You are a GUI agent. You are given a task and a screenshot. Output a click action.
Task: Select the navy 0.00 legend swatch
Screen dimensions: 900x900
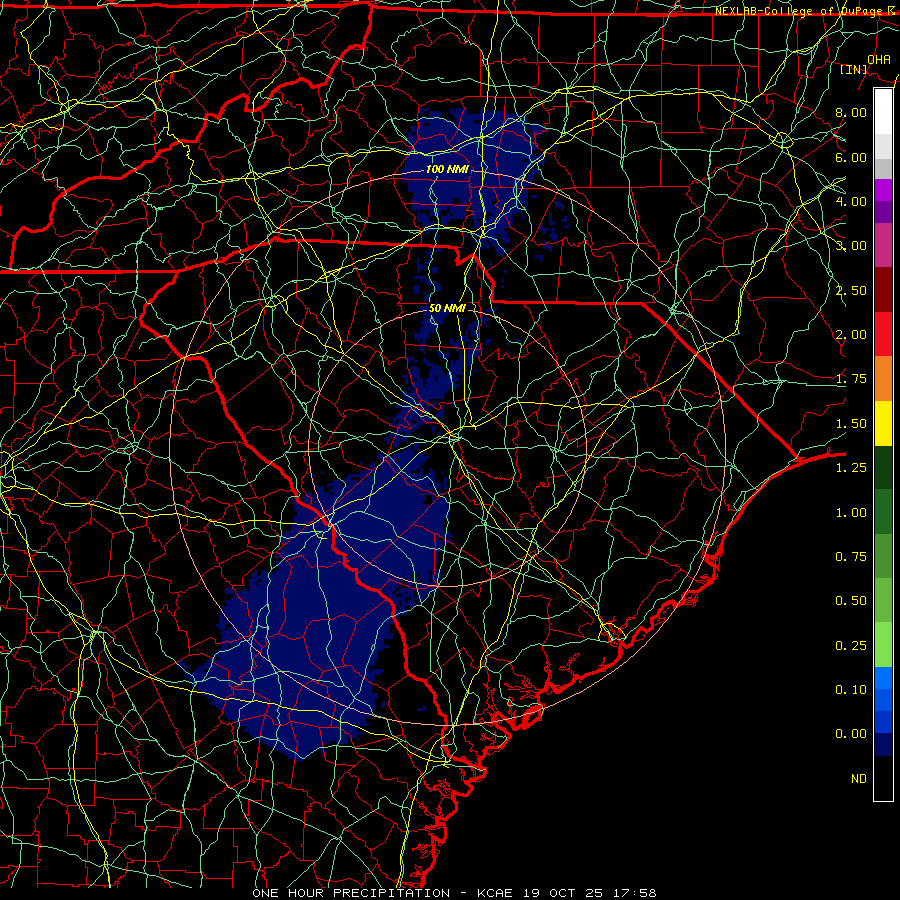pos(883,745)
